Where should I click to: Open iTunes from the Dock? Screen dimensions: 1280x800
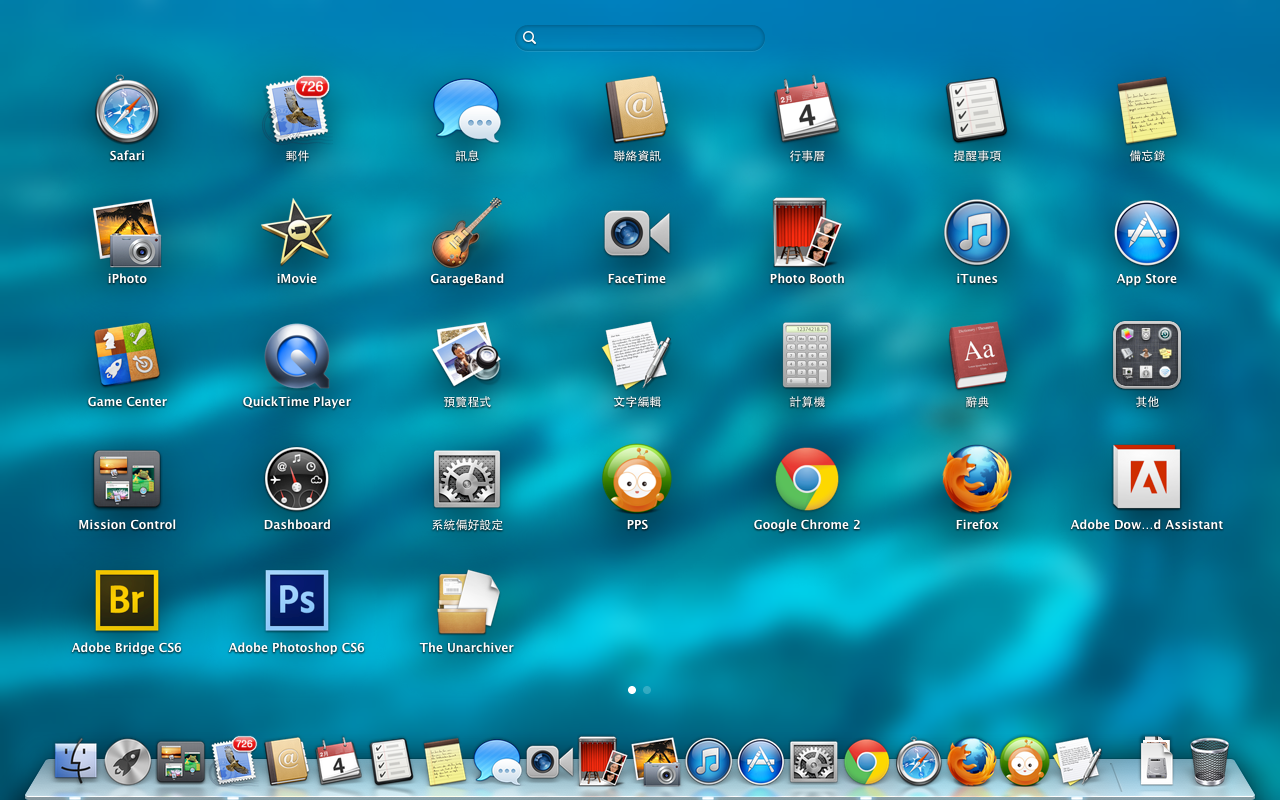click(x=709, y=762)
